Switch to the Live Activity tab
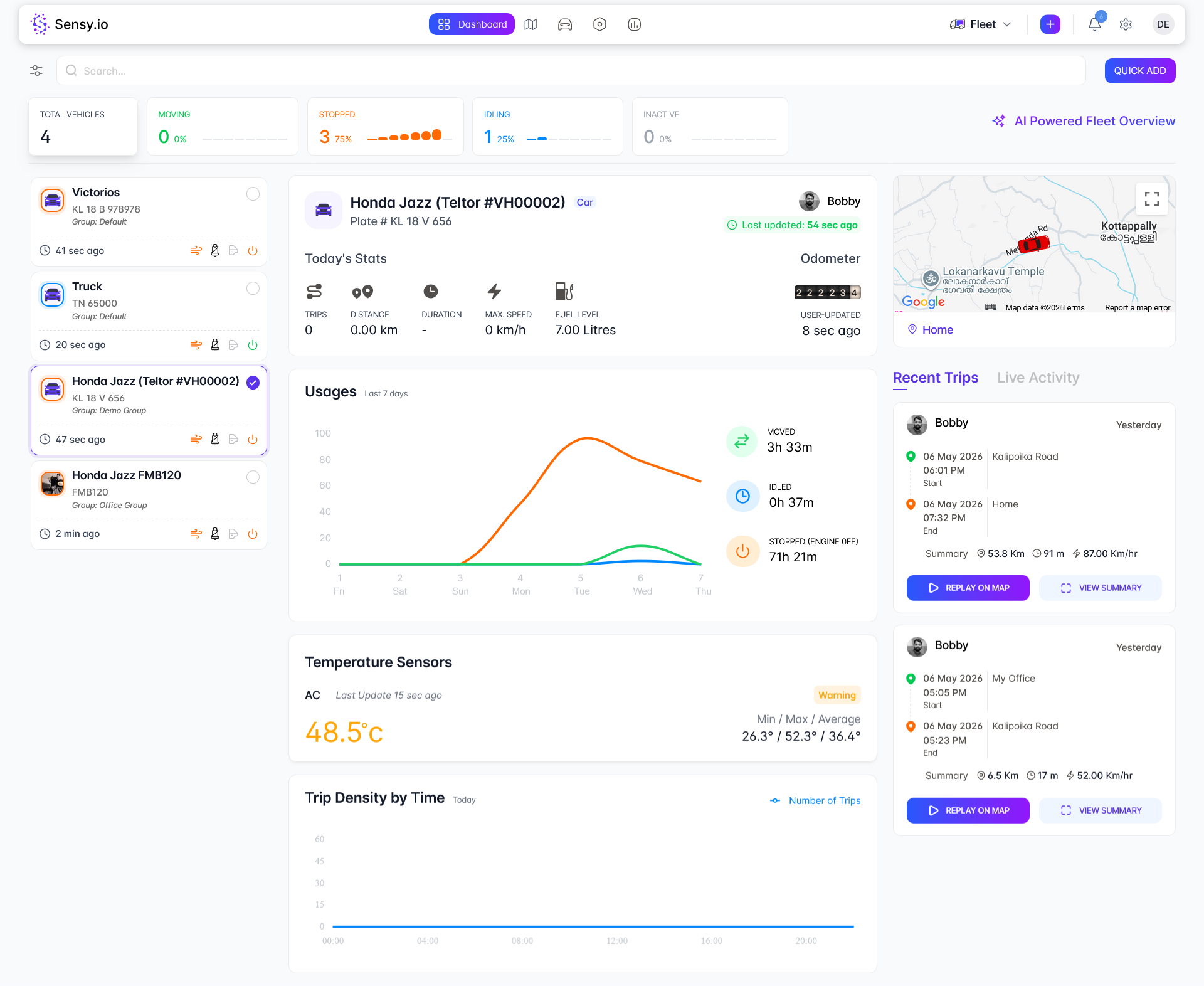Screen dimensions: 1204x986 1038,378
